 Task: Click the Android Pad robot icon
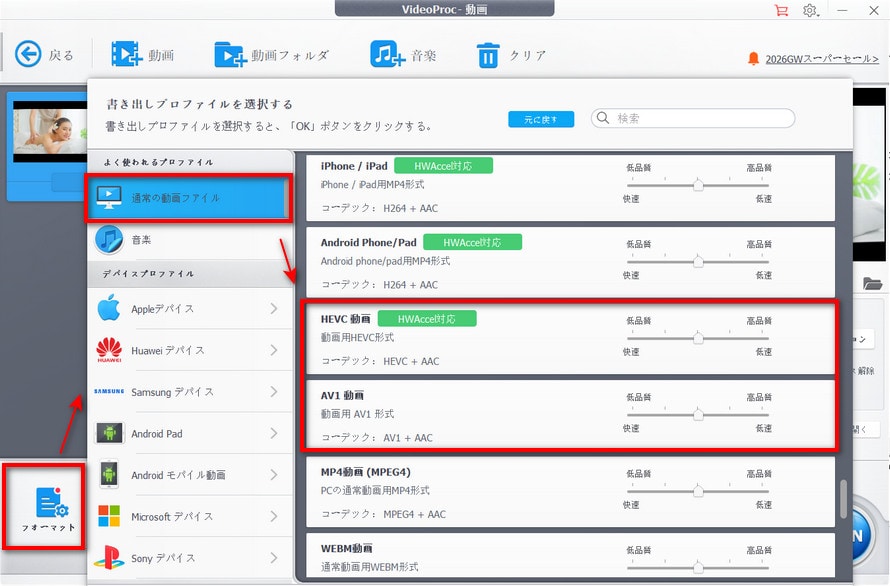[109, 433]
